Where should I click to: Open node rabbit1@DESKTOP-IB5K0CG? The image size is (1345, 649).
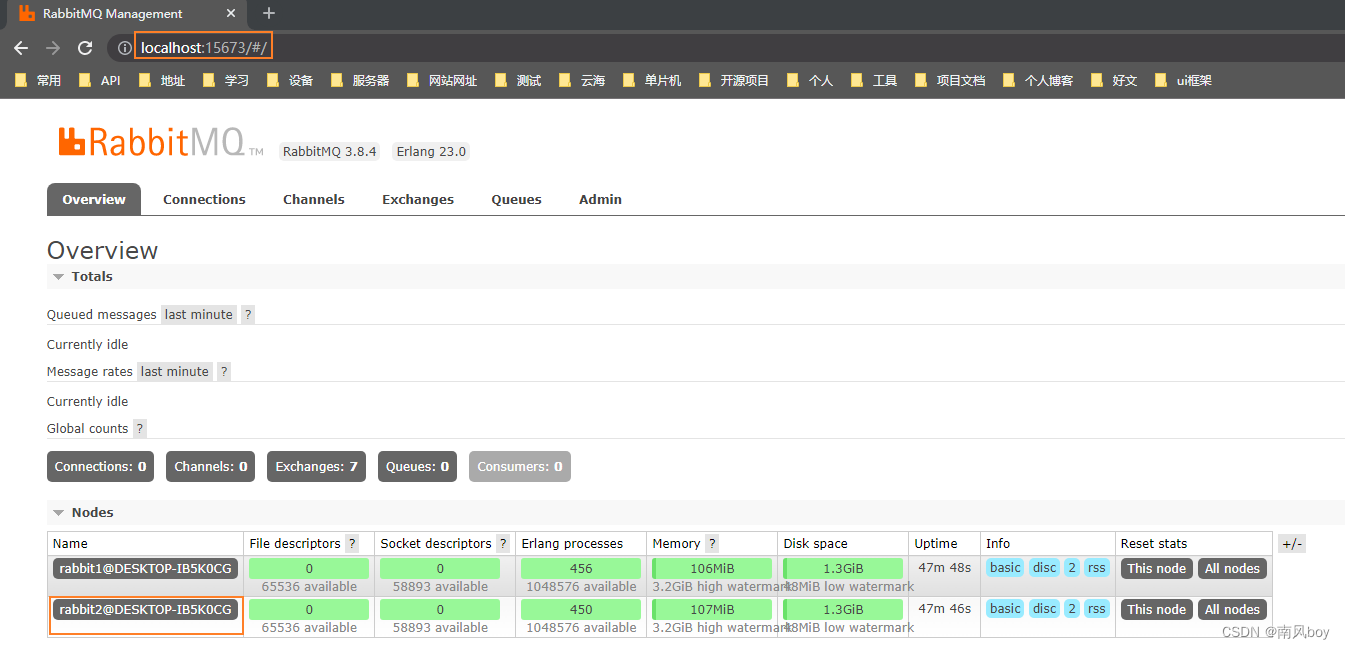pos(145,568)
